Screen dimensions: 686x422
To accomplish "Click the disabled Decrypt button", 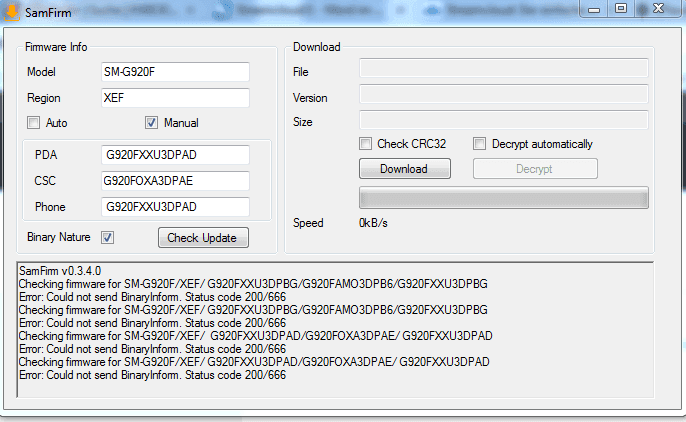I will [535, 169].
